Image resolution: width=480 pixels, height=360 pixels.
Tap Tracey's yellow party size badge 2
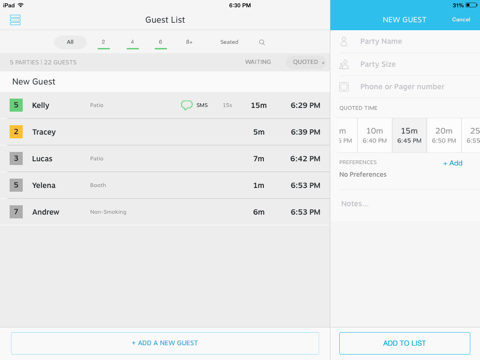point(16,132)
